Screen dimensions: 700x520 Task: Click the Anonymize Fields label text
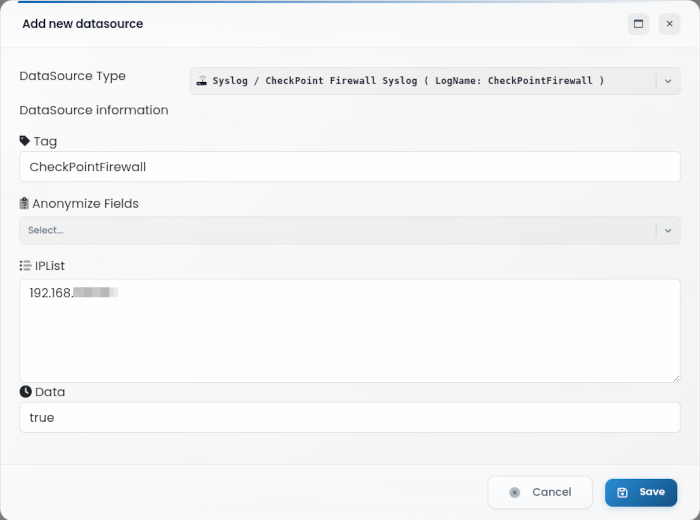(85, 204)
